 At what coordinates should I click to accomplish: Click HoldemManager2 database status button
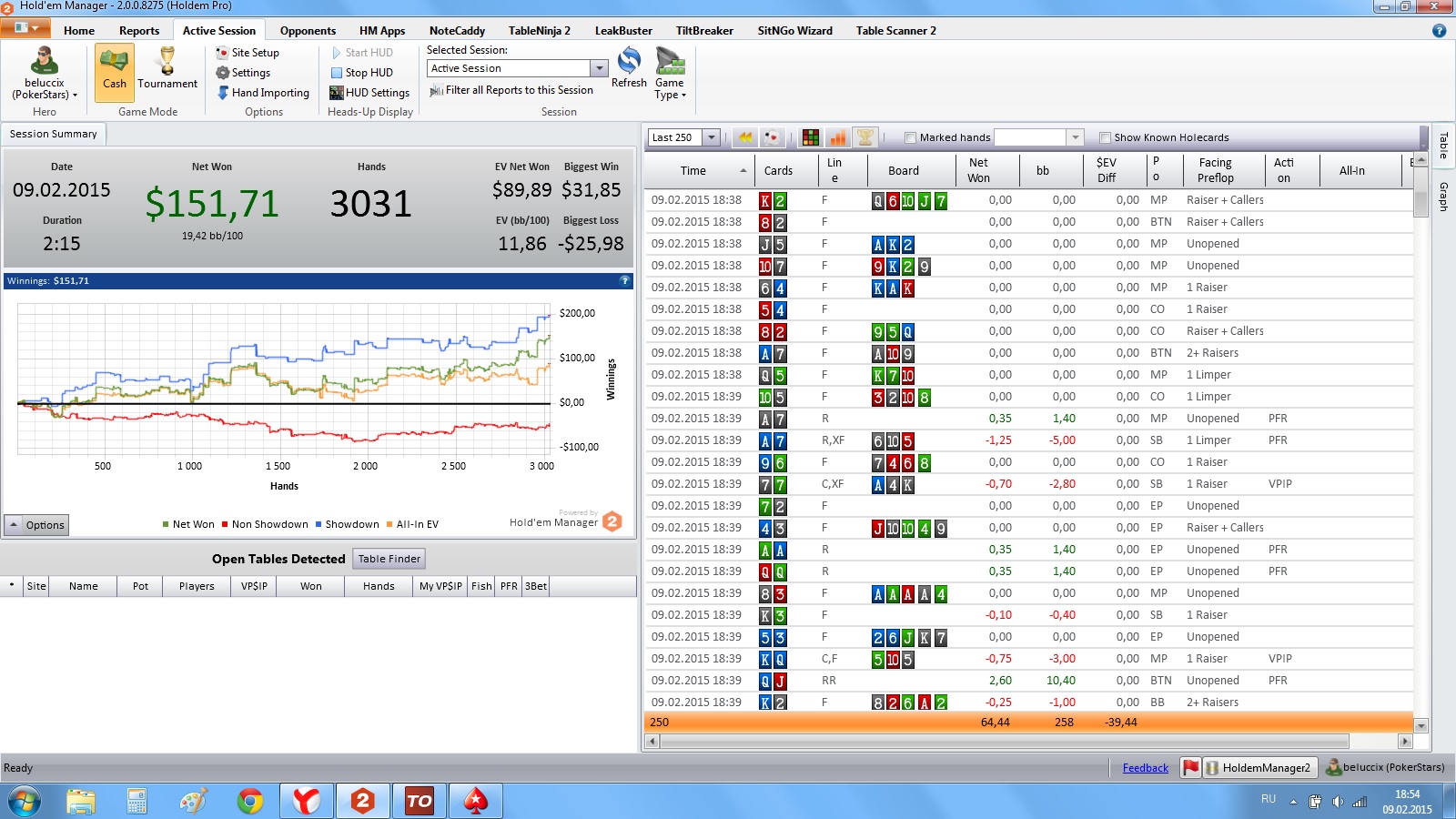click(1259, 768)
